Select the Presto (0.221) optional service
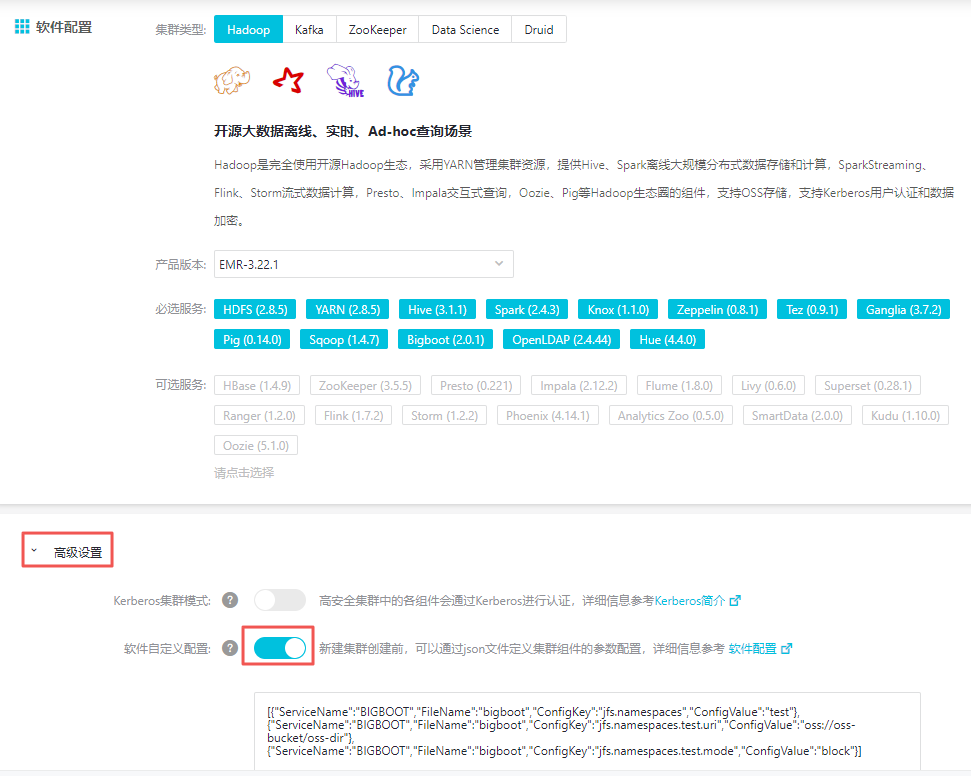The image size is (971, 776). coord(475,385)
